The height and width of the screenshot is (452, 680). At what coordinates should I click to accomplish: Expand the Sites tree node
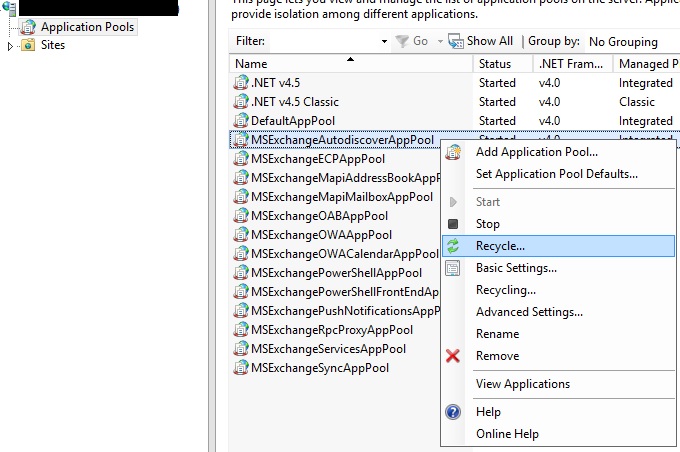click(x=10, y=46)
